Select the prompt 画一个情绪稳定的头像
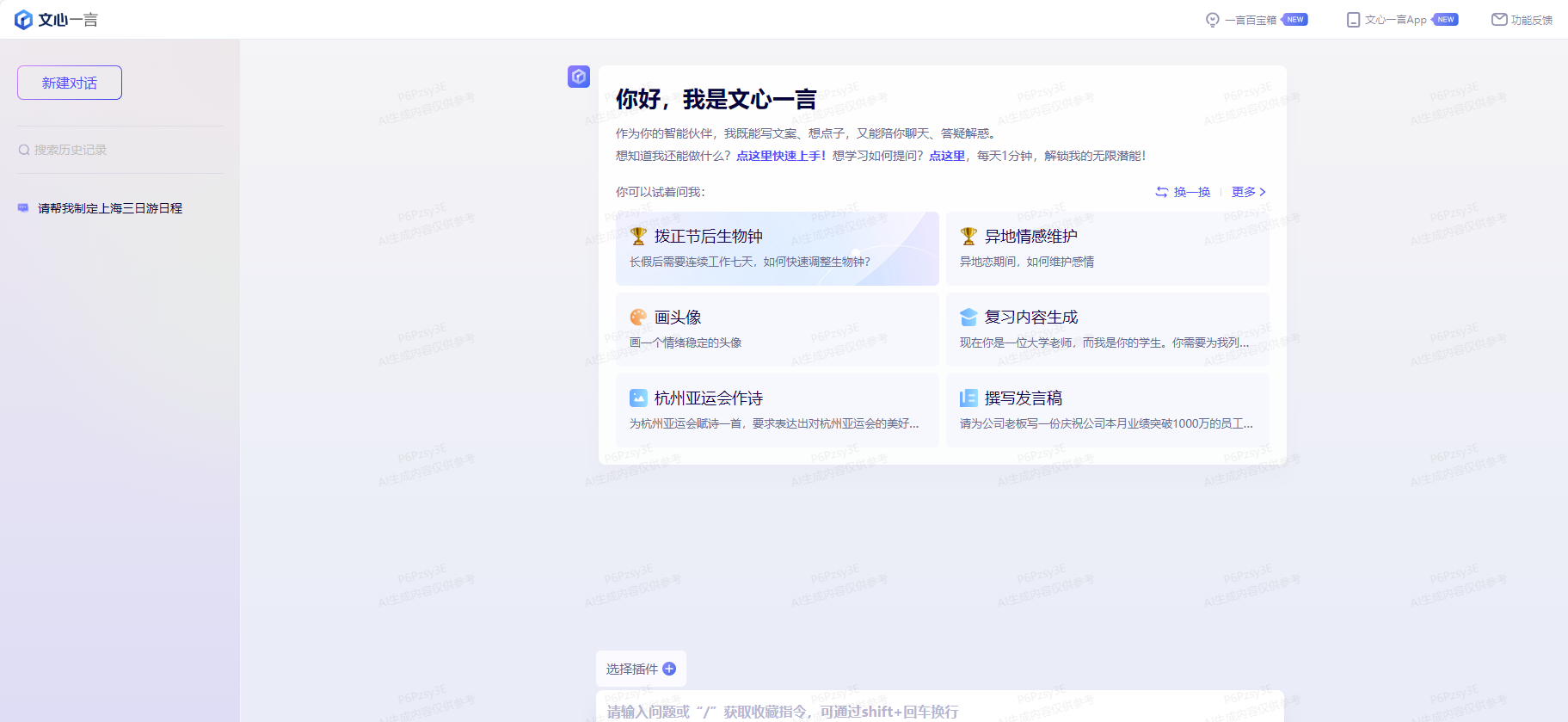The height and width of the screenshot is (722, 1568). (686, 342)
